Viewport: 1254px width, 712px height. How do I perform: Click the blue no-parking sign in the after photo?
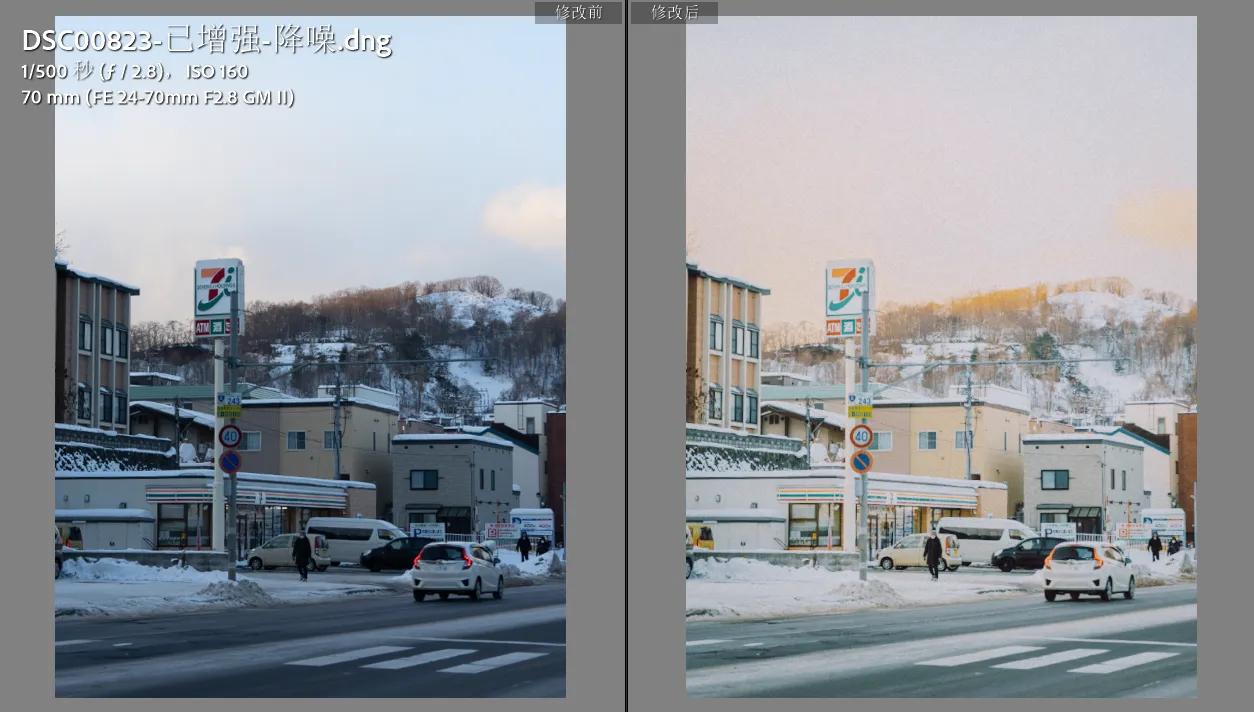coord(861,461)
